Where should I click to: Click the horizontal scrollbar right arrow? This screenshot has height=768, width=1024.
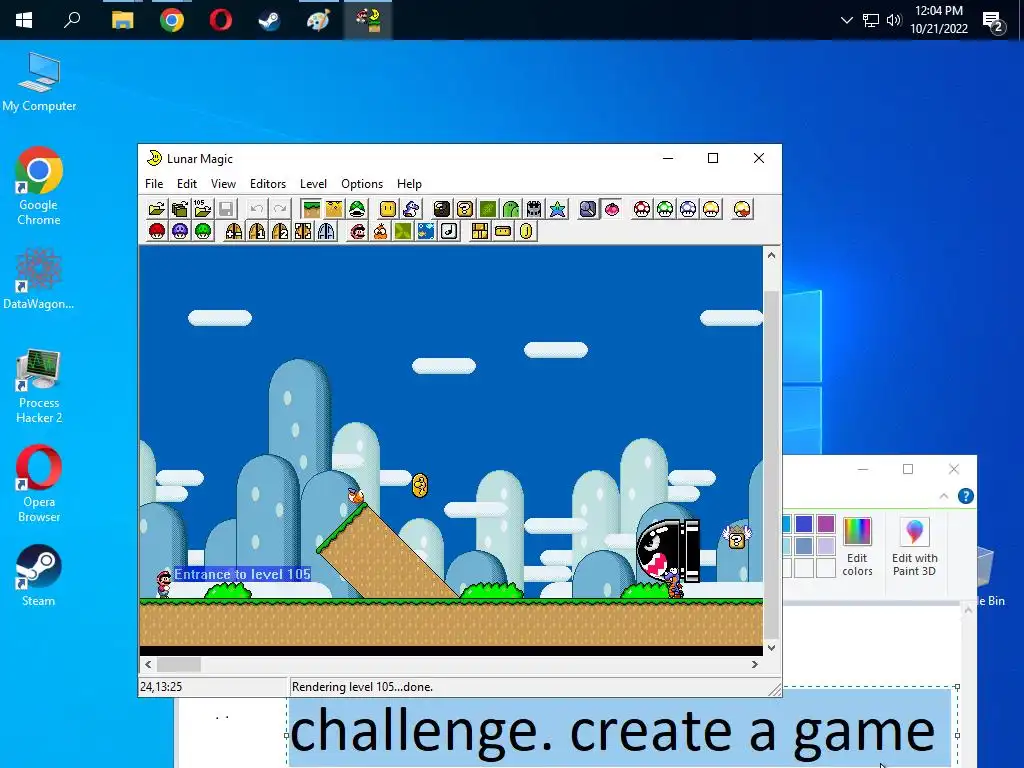point(755,664)
